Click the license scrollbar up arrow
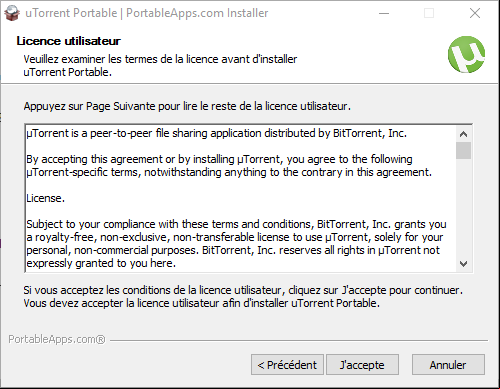Image resolution: width=500 pixels, height=389 pixels. point(463,134)
